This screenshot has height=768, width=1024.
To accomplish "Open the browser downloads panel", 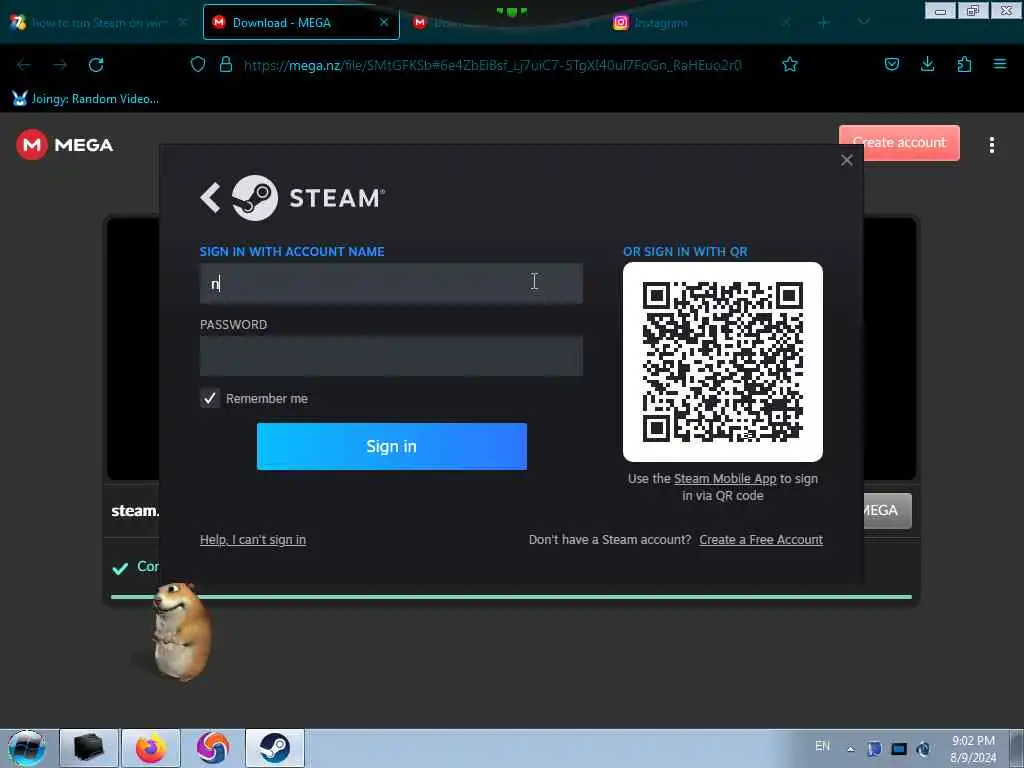I will point(927,64).
